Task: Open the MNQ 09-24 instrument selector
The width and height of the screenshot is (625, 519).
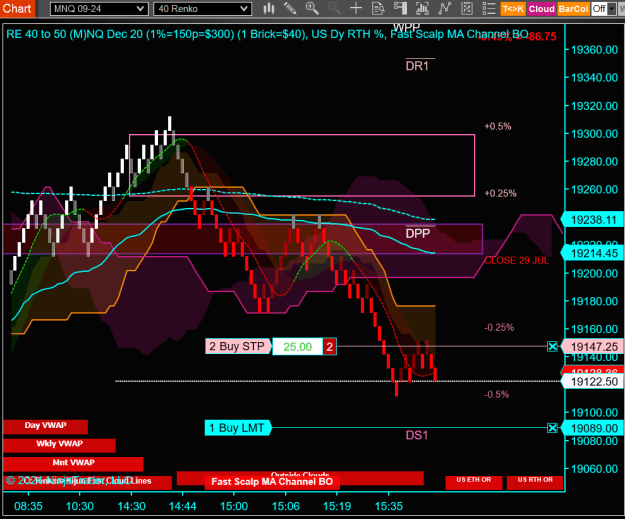Action: (99, 9)
